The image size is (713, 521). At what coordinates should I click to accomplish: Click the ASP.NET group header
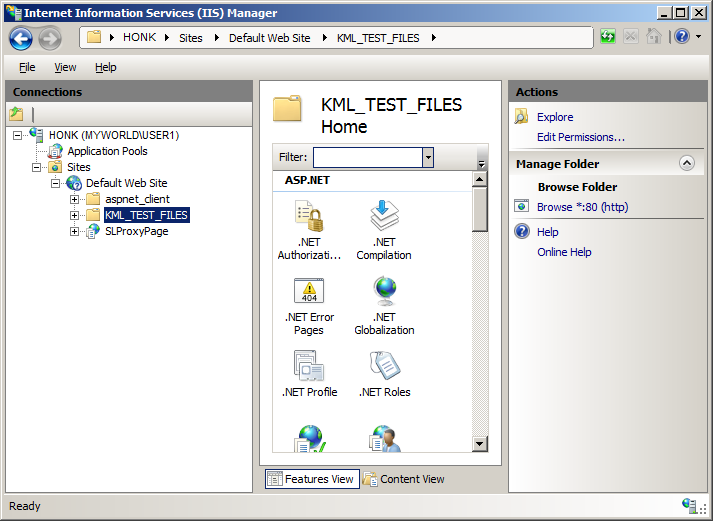click(307, 180)
